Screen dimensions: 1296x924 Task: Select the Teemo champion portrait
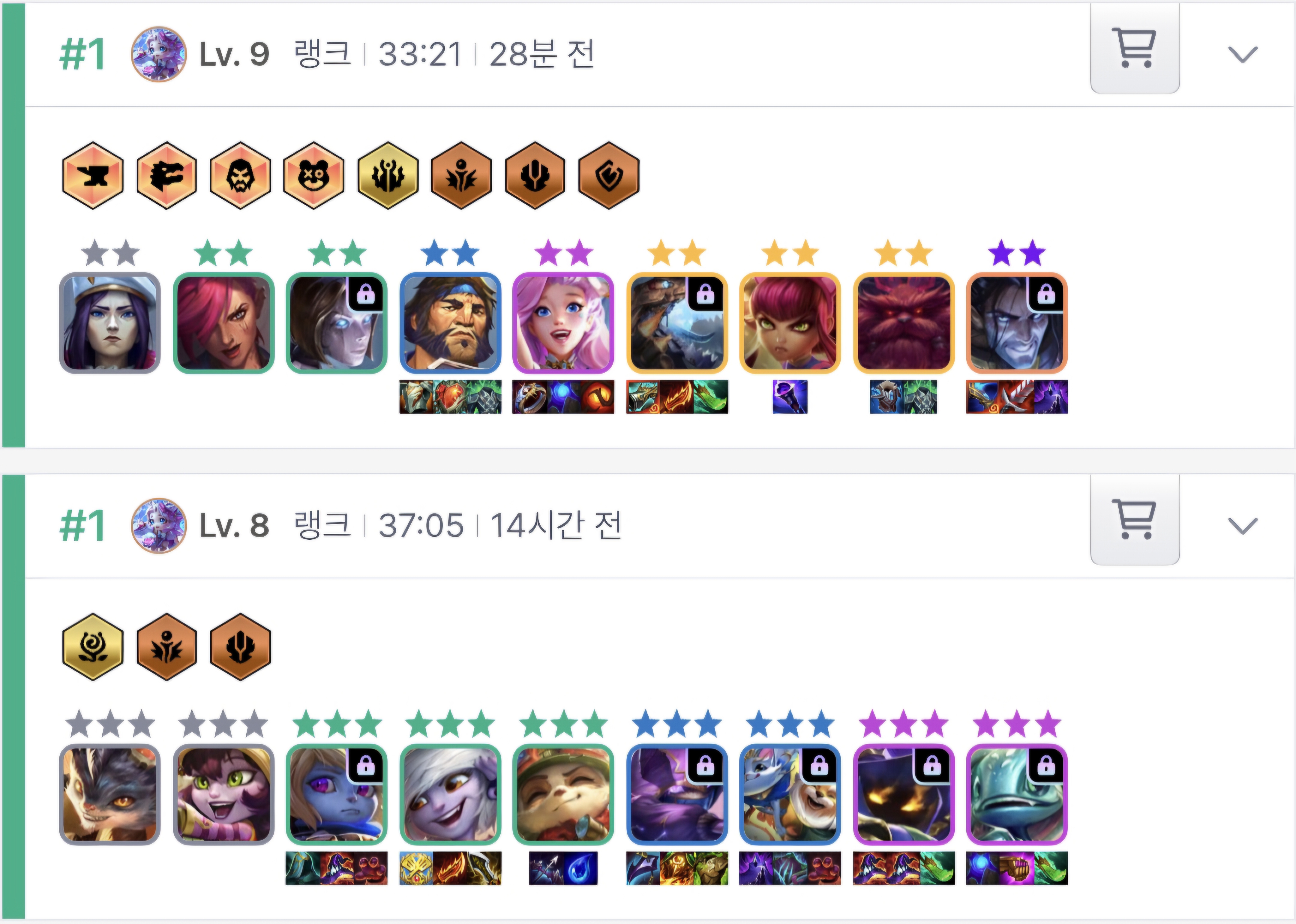point(563,794)
